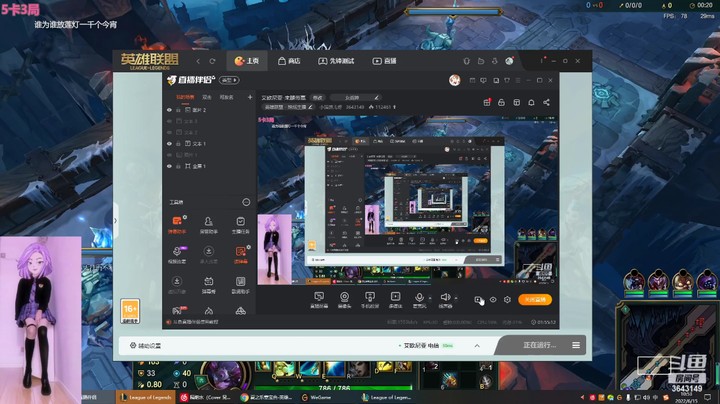This screenshot has height=404, width=720.
Task: Add a screen capture source from bottom toolbar
Action: click(x=319, y=300)
